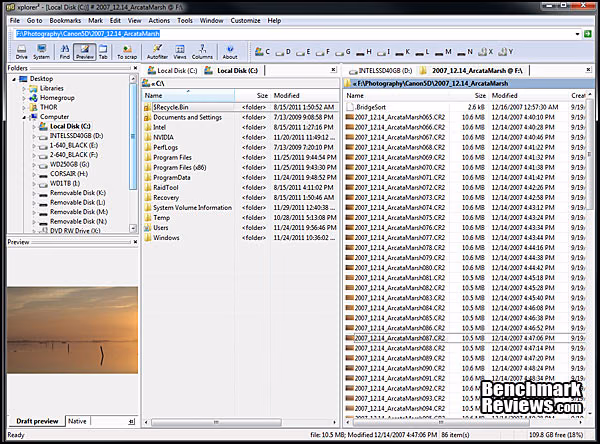Jump to drive M in drive bar
600x444 pixels.
pyautogui.click(x=443, y=52)
